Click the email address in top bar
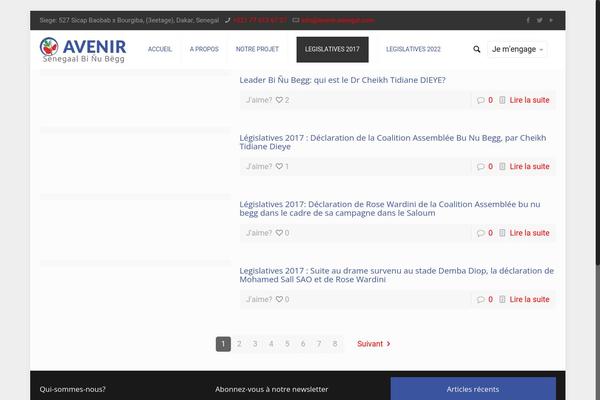Viewport: 600px width, 400px height. (x=338, y=20)
